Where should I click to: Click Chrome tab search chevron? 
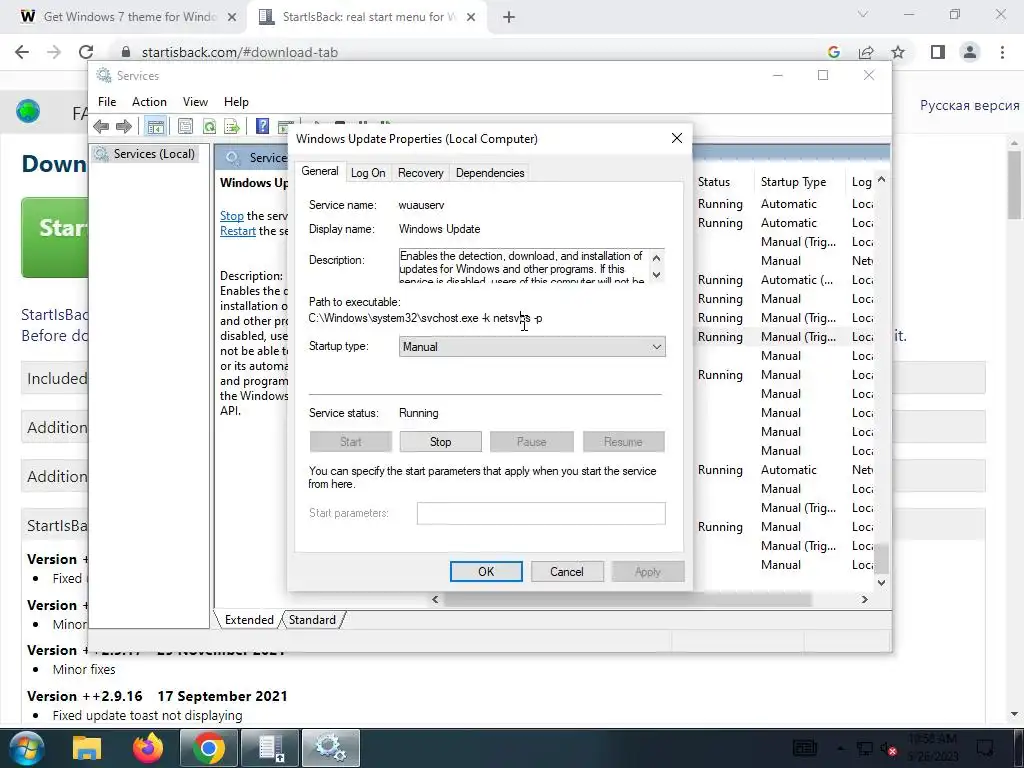[x=863, y=14]
